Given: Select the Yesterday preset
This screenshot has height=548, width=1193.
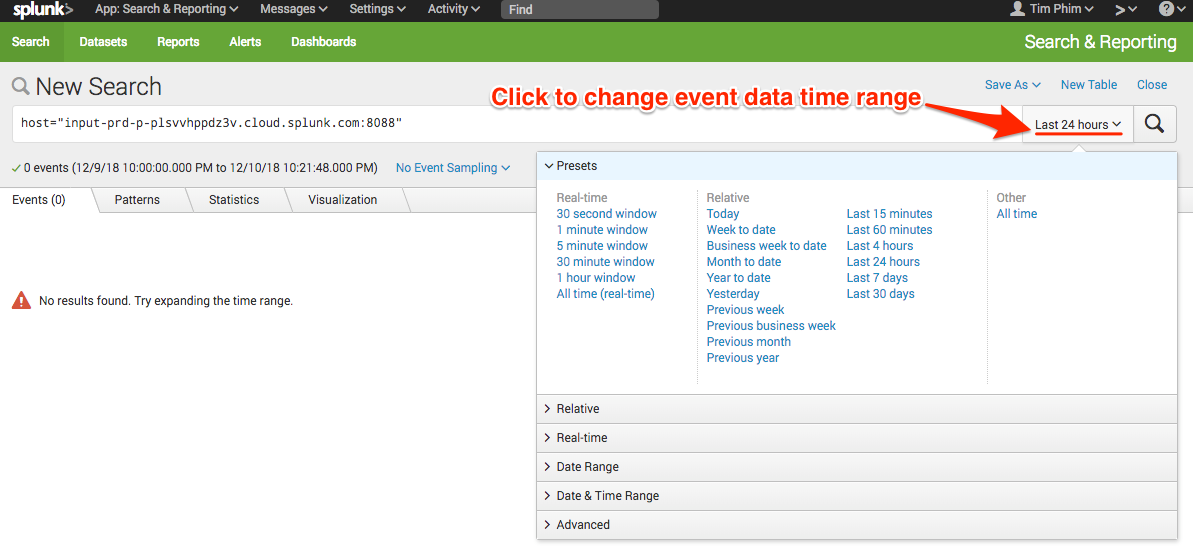Looking at the screenshot, I should point(733,294).
